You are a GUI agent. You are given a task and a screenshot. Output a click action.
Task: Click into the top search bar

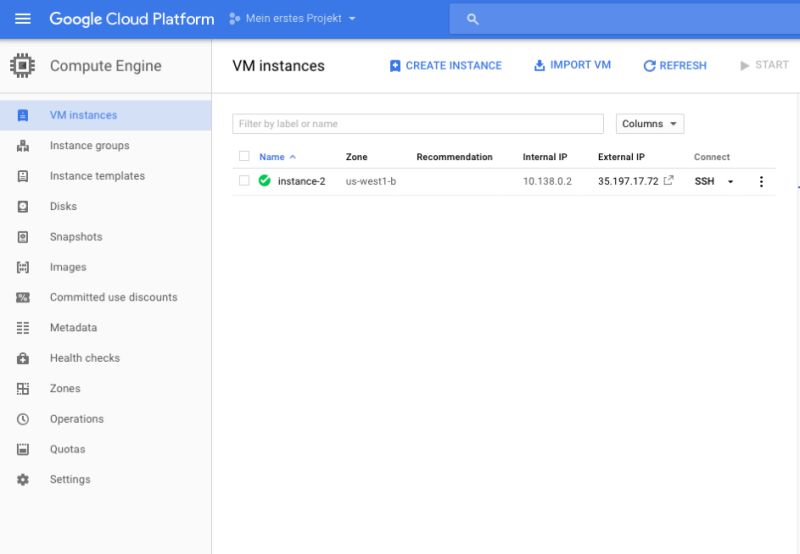pos(624,19)
